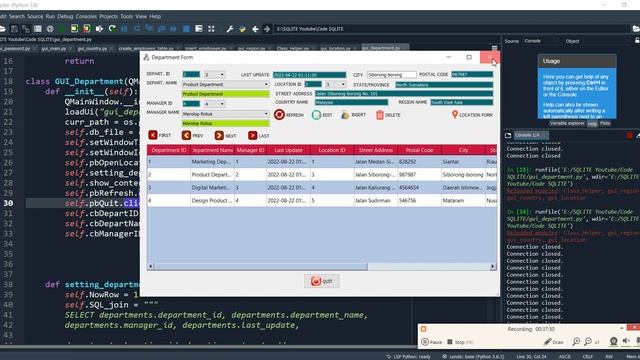Open the Projects menu
640x360 pixels.
[x=108, y=16]
